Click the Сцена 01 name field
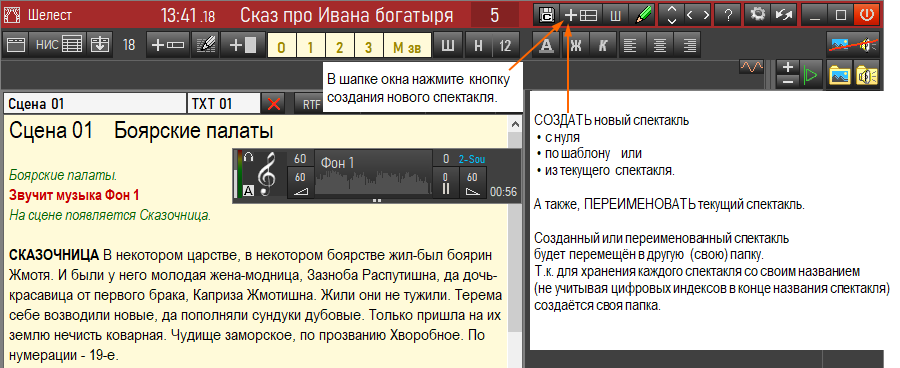This screenshot has height=368, width=900. [95, 104]
